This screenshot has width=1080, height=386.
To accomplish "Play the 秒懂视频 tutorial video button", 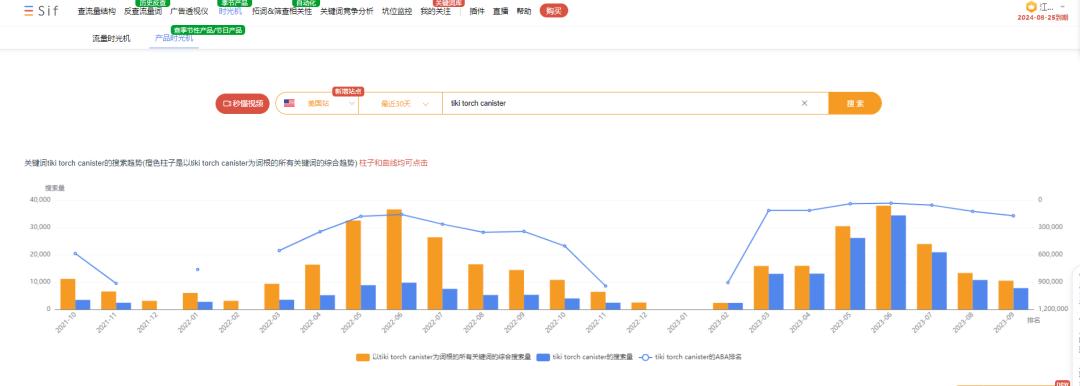I will coord(242,103).
